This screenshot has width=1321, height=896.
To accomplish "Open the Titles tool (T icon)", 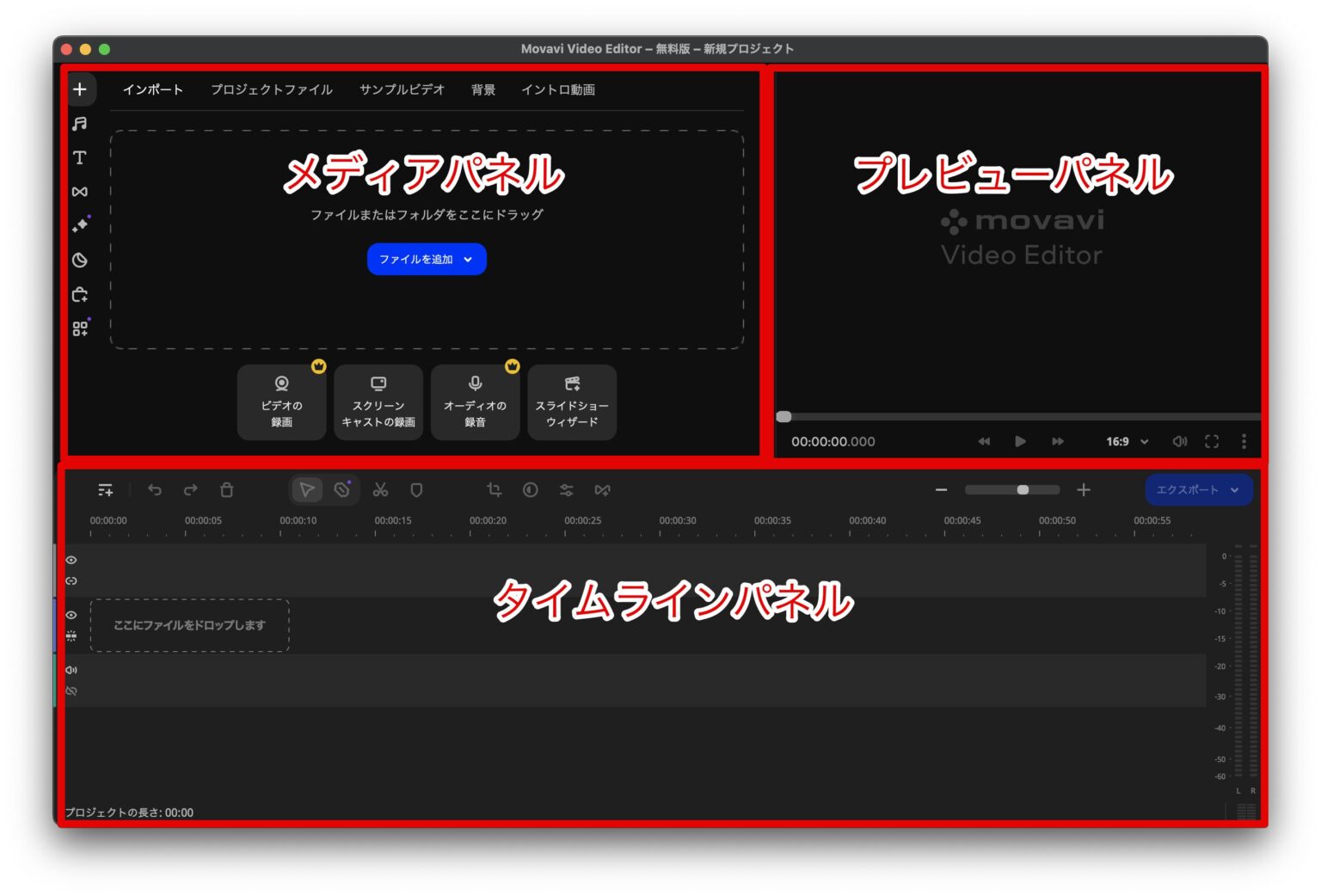I will (80, 158).
